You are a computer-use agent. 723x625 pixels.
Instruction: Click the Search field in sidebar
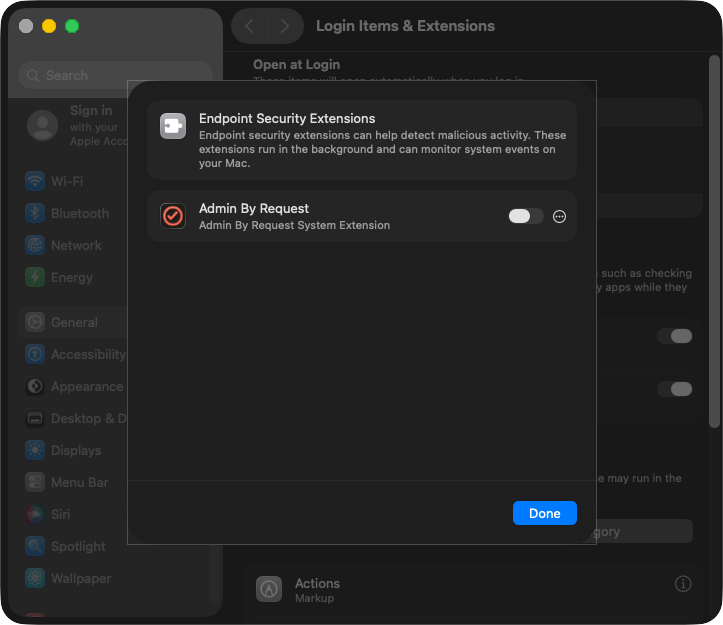pyautogui.click(x=115, y=75)
